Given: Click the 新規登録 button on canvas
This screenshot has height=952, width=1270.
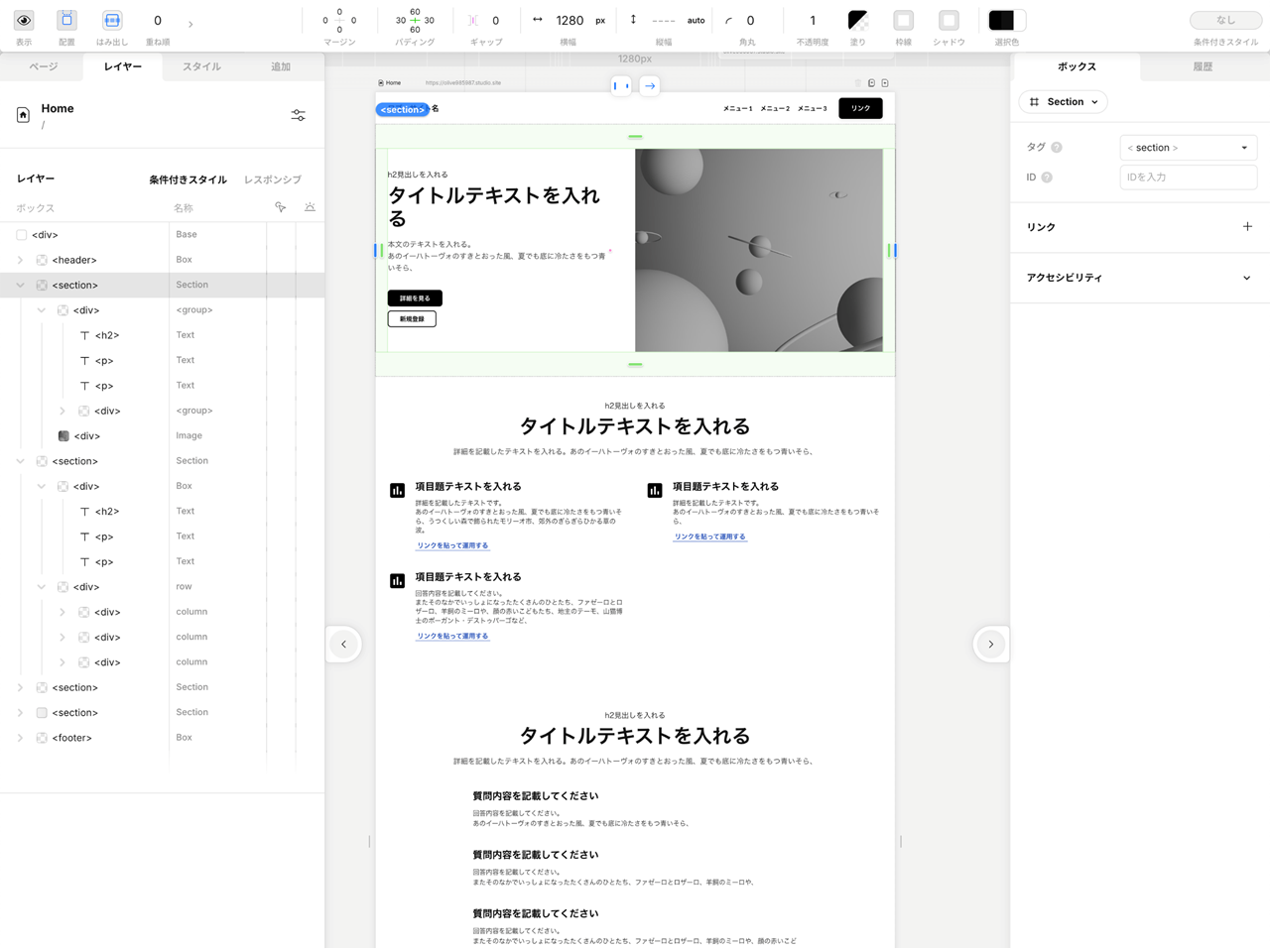Looking at the screenshot, I should pyautogui.click(x=412, y=319).
